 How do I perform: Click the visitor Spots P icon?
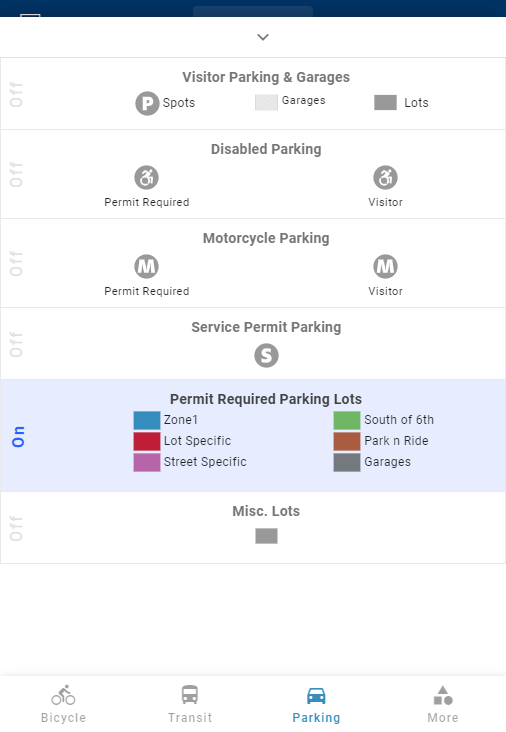click(147, 103)
